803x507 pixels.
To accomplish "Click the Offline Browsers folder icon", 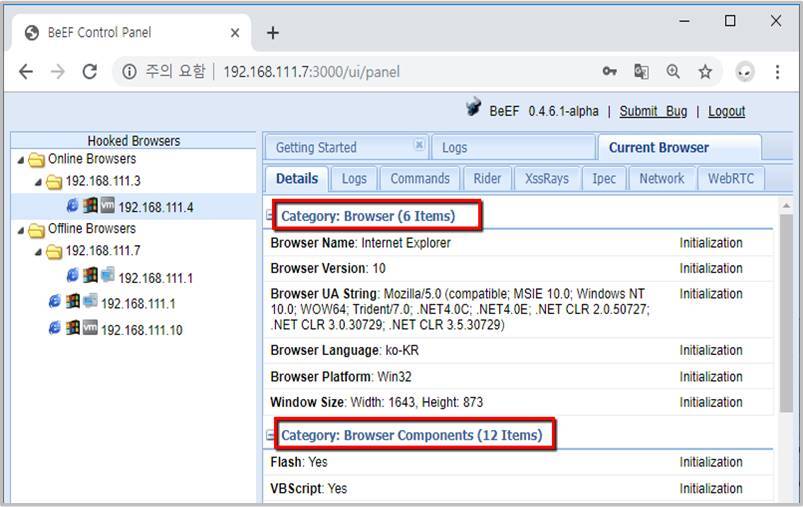I will click(x=36, y=230).
